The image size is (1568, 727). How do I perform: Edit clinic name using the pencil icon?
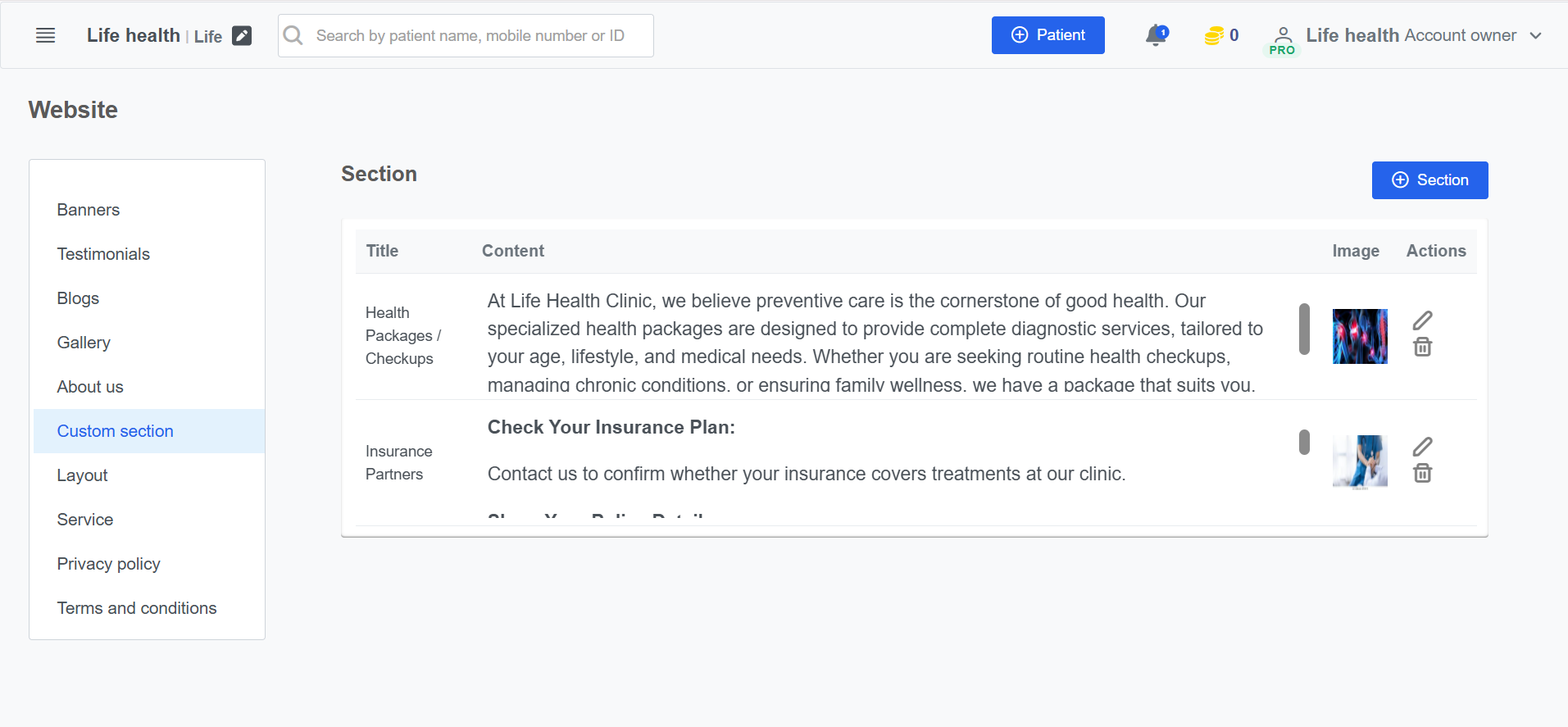pyautogui.click(x=241, y=35)
